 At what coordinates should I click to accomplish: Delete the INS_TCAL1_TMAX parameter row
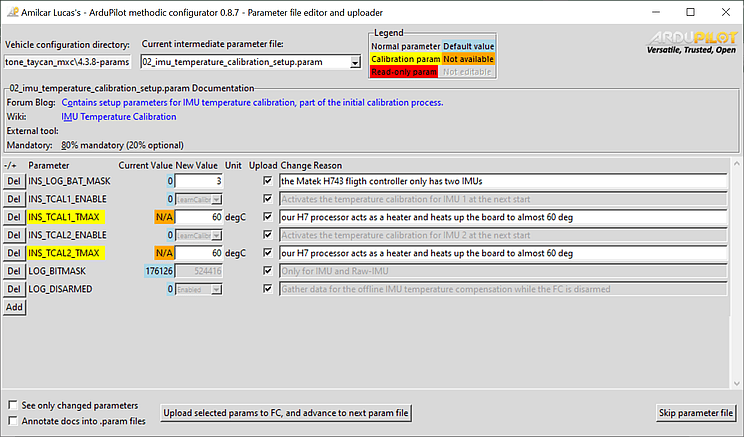coord(14,217)
